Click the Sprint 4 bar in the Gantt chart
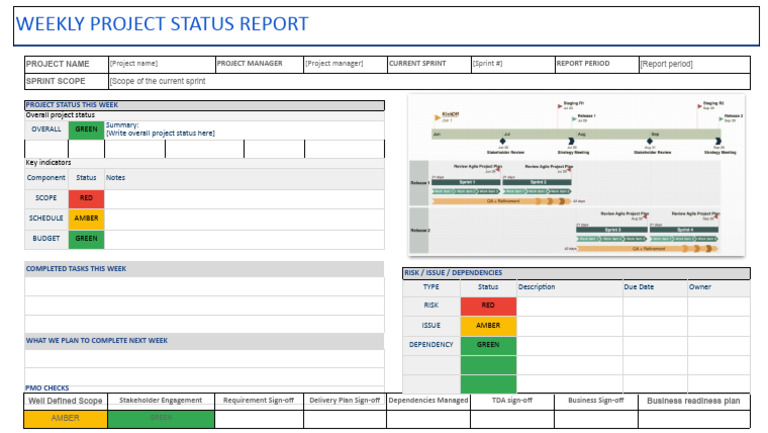This screenshot has width=768, height=433. coord(684,229)
